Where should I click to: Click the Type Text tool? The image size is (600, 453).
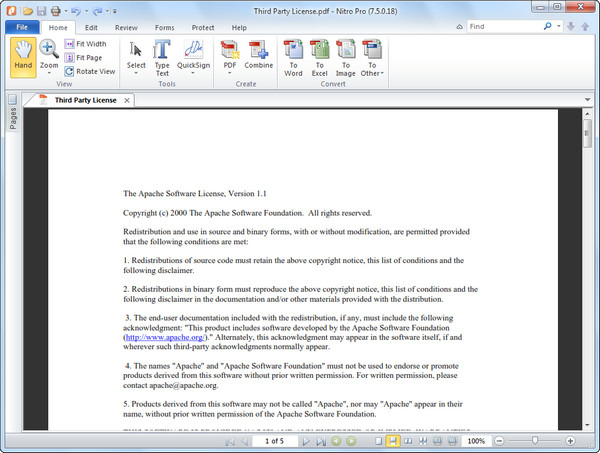click(162, 57)
